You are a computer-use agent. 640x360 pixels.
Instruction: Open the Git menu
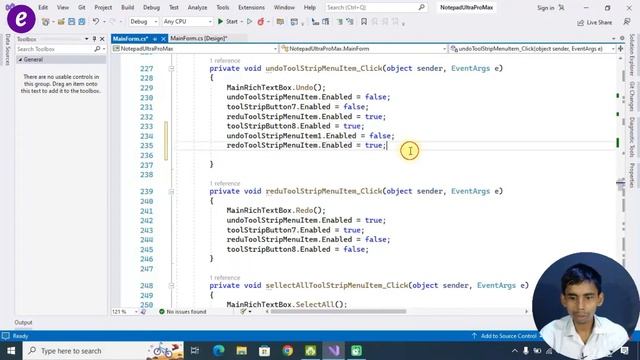tap(82, 7)
